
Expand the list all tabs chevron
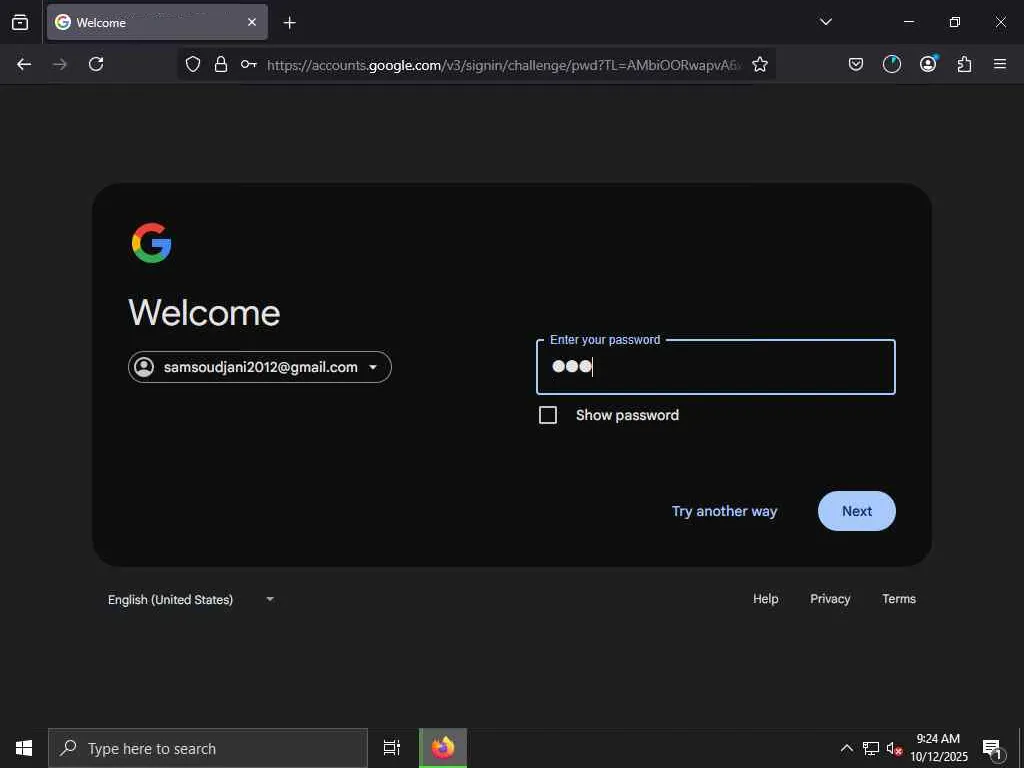click(x=825, y=22)
